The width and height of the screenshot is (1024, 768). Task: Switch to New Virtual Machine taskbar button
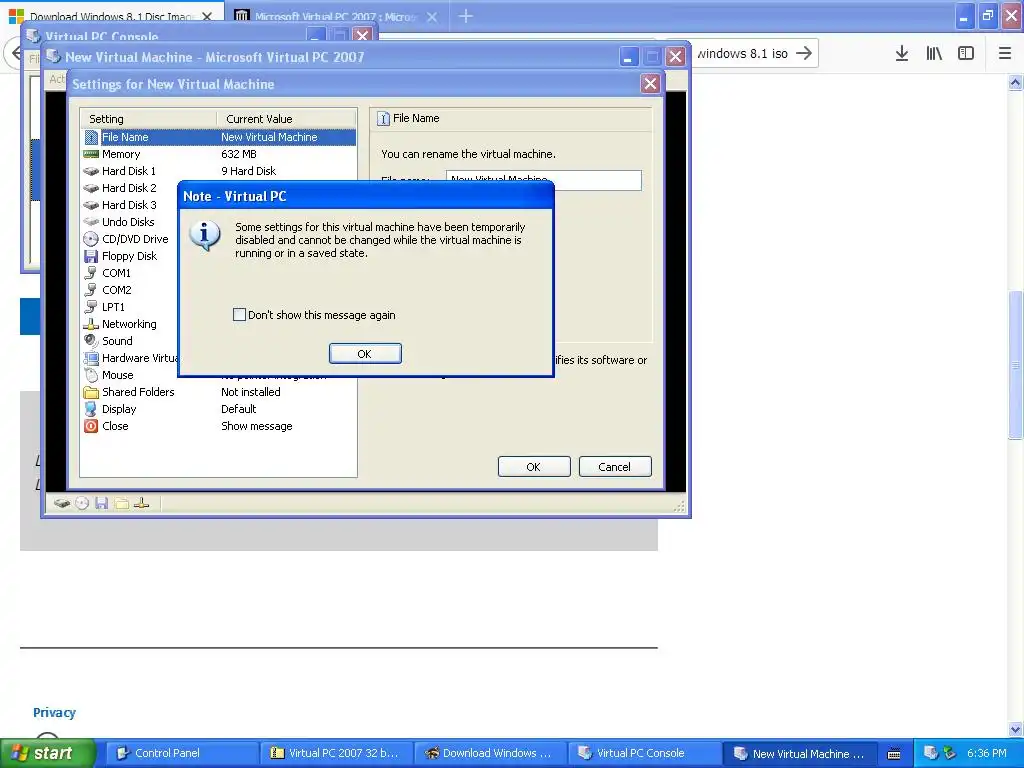click(x=799, y=753)
